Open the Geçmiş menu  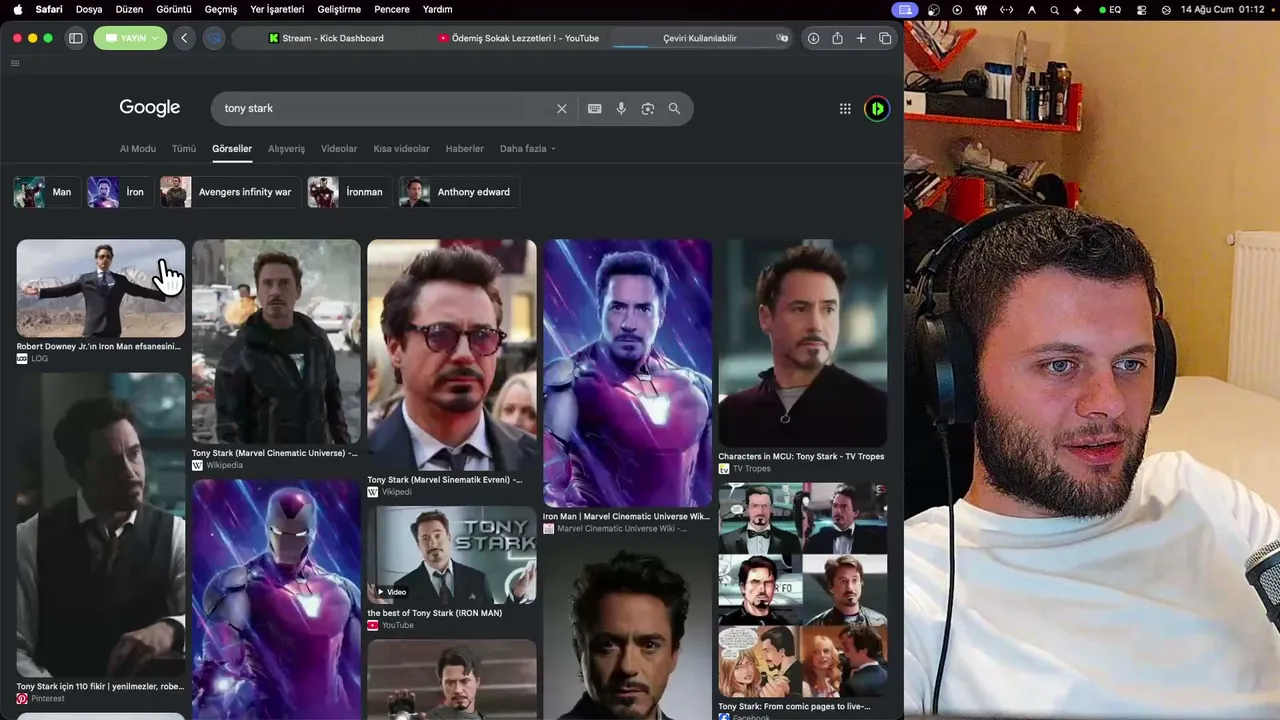pos(221,9)
